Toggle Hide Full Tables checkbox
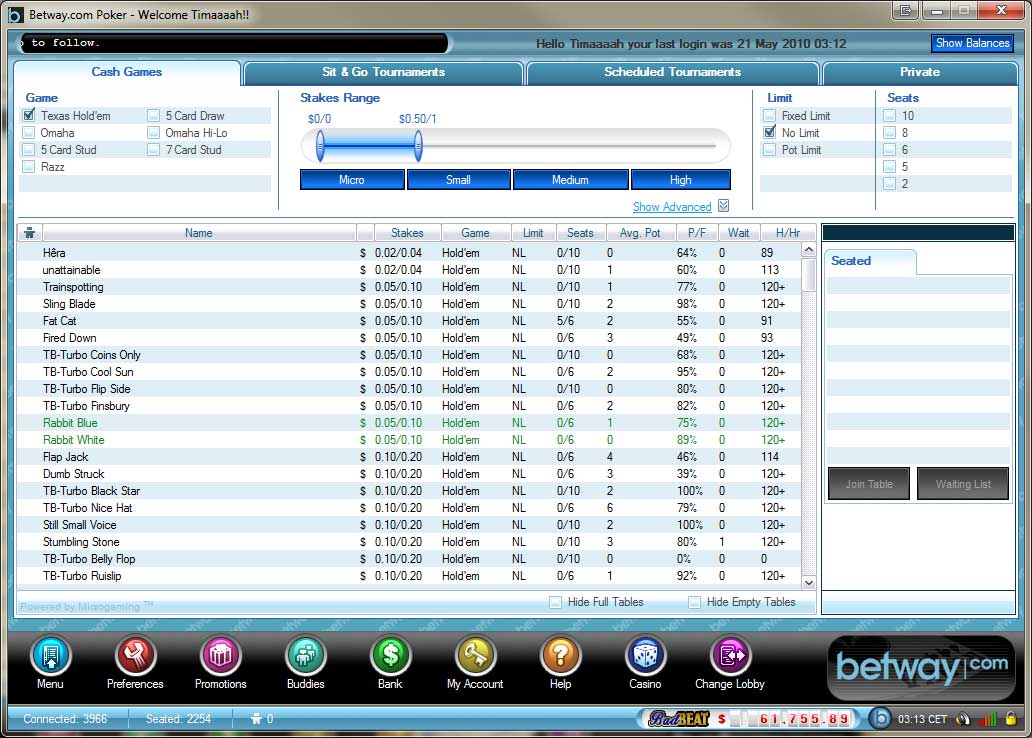Screen dimensions: 1032x738 pos(555,602)
